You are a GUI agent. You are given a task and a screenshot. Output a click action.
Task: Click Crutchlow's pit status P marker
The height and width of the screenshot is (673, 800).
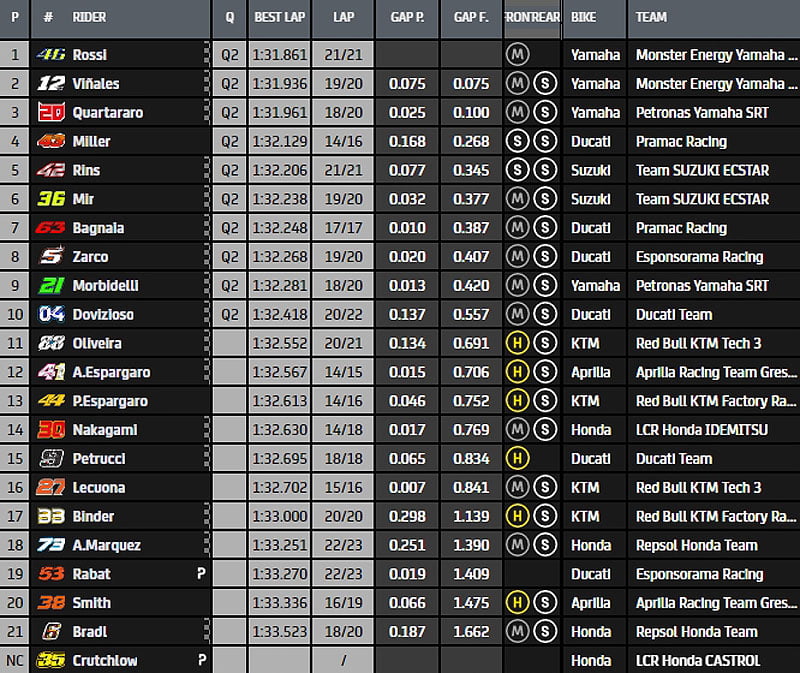point(202,660)
